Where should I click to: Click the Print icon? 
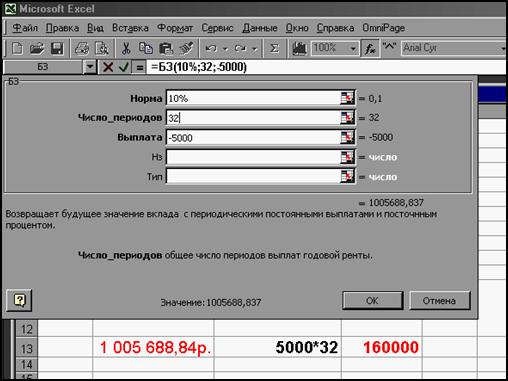[82, 49]
